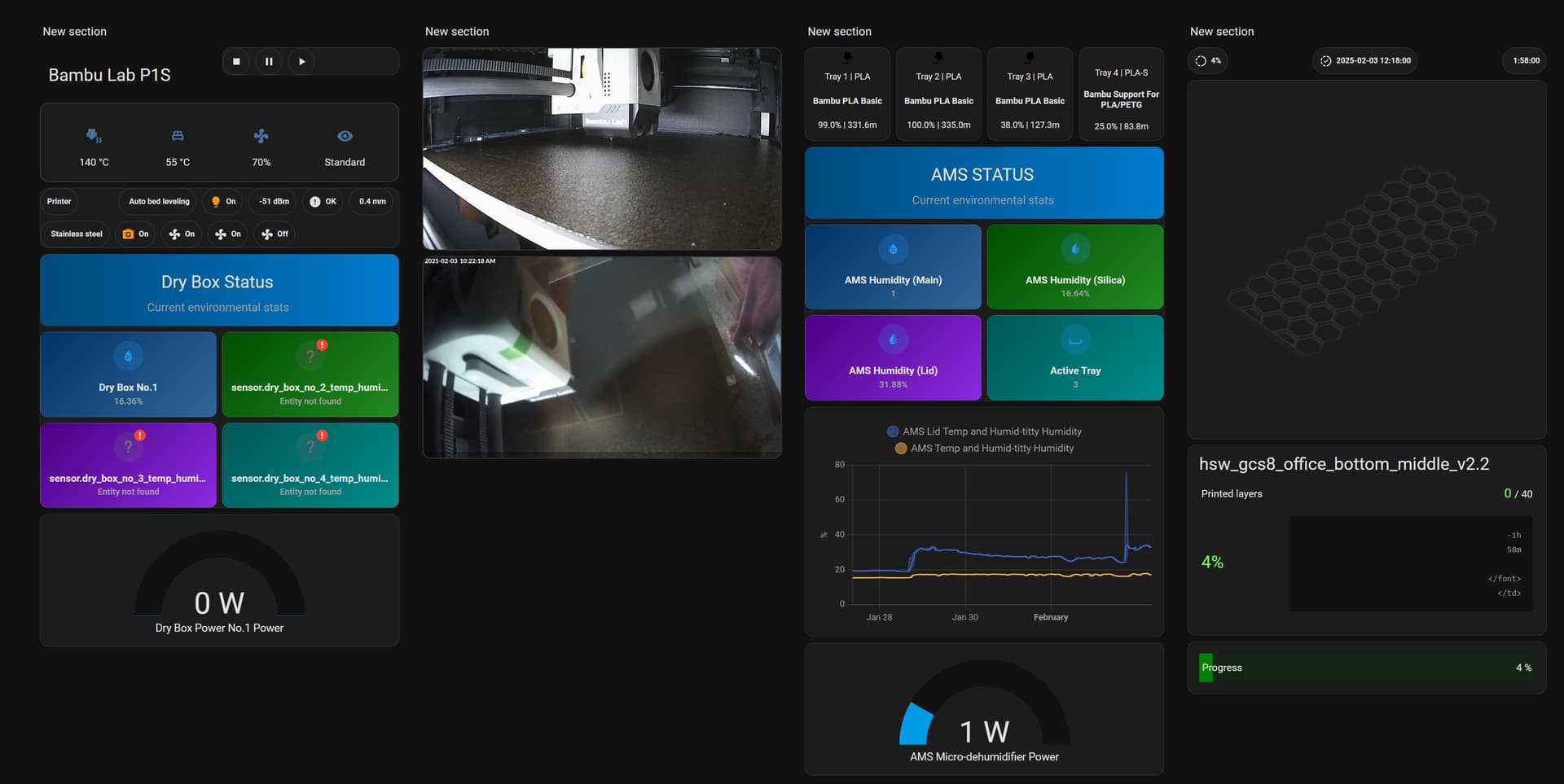Click the green Progress 4% bar

[x=1365, y=667]
